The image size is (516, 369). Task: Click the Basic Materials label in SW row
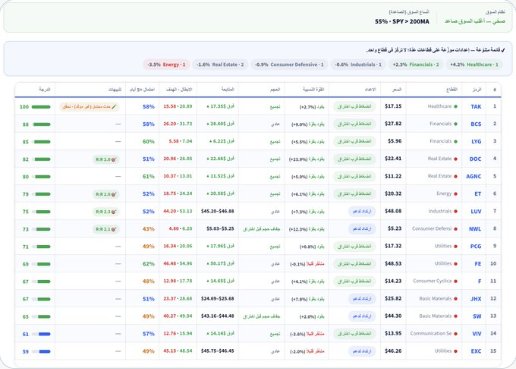(436, 316)
